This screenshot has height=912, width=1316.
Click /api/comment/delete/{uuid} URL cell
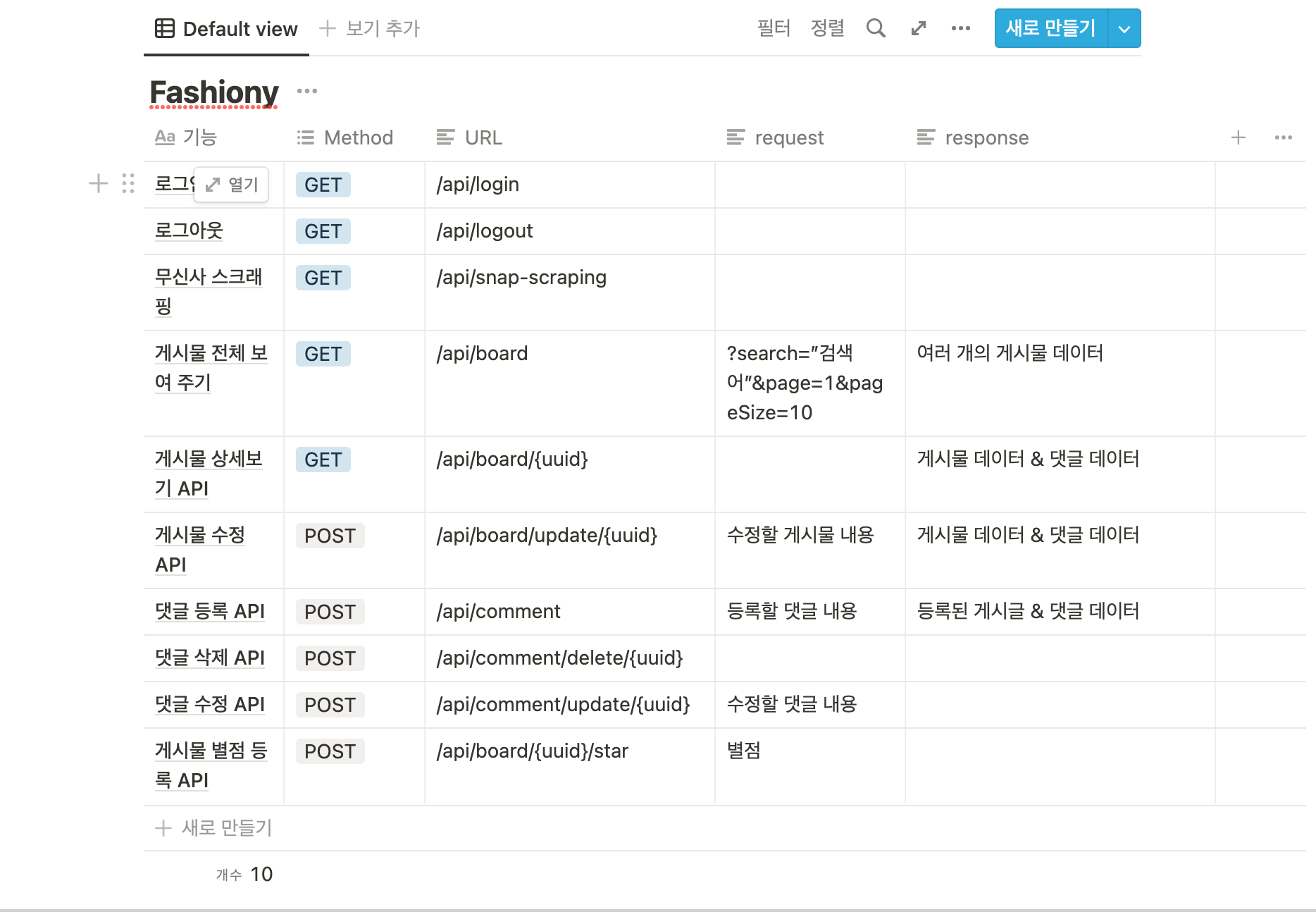click(569, 658)
